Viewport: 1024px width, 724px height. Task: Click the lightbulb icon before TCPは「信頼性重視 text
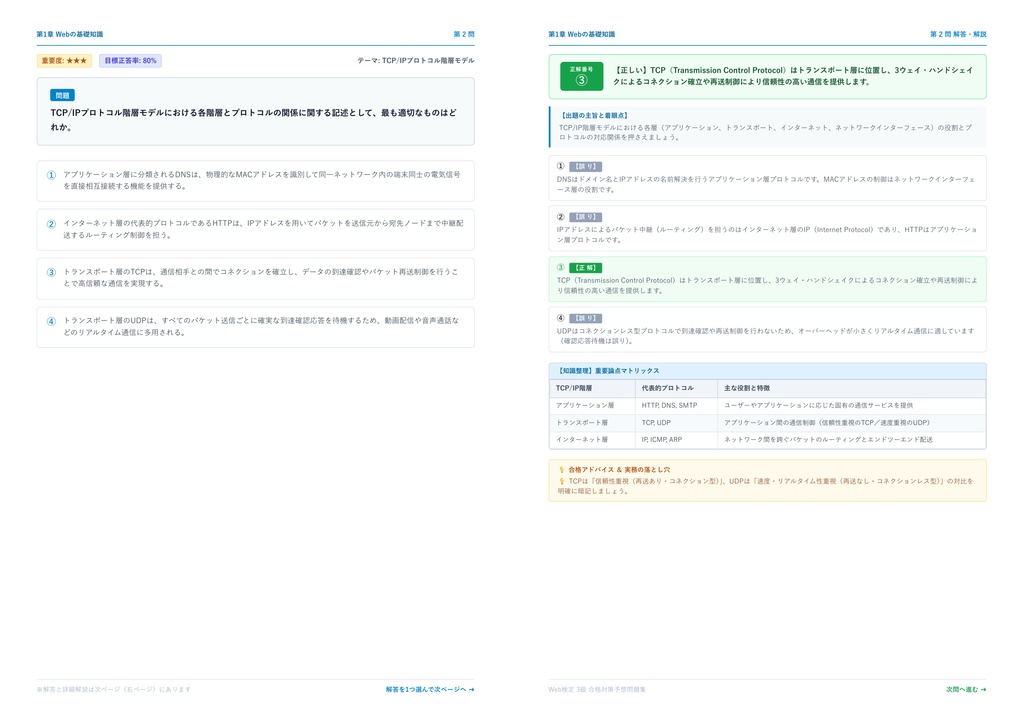[x=562, y=481]
